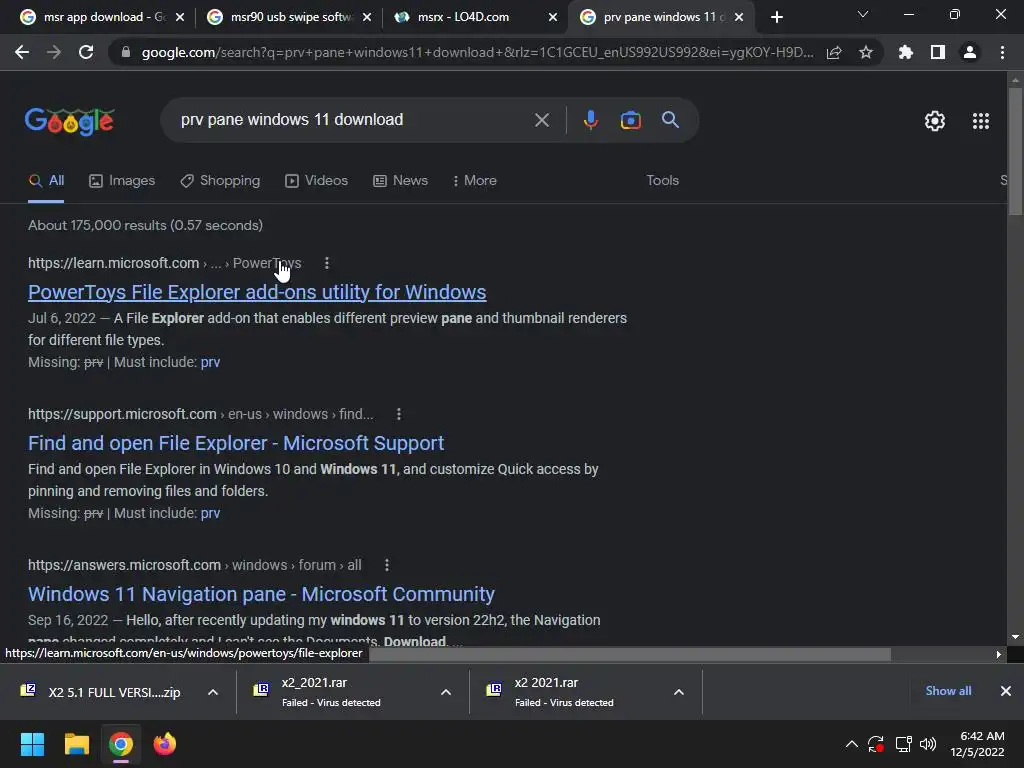Open search Tools button
Viewport: 1024px width, 768px height.
coord(662,181)
